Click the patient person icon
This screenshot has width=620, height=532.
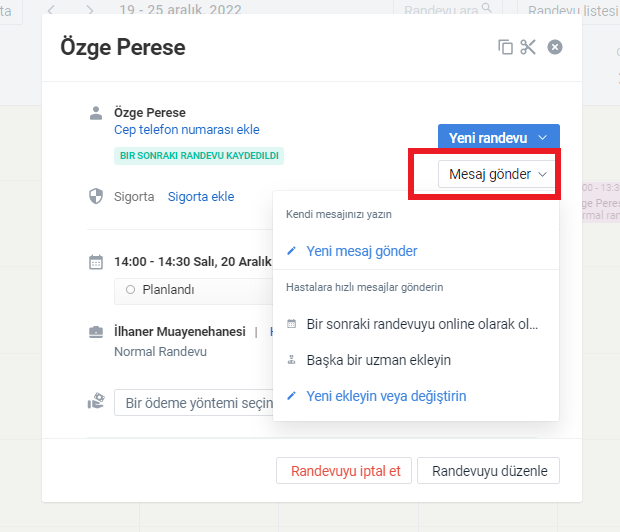click(96, 113)
